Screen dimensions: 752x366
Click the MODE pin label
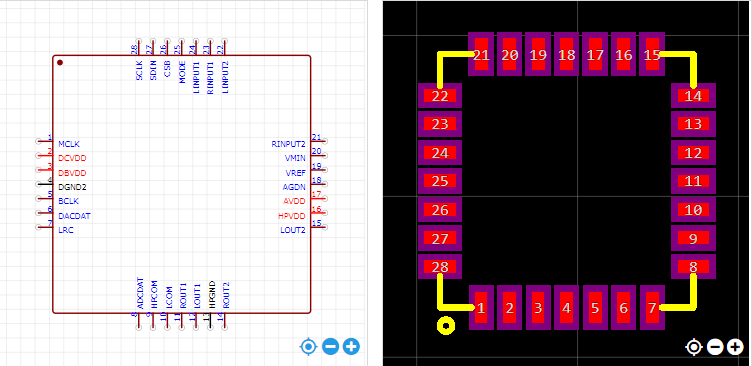tap(182, 72)
